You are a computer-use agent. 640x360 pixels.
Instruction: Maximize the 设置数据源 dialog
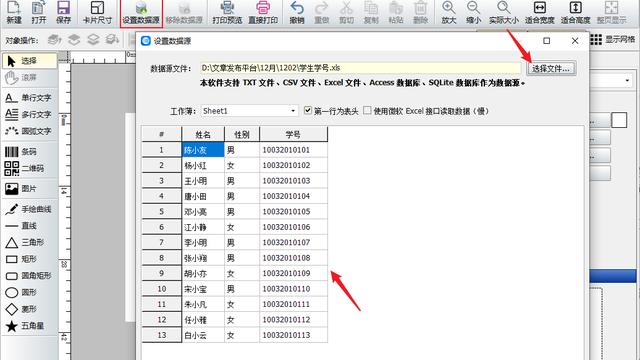547,41
